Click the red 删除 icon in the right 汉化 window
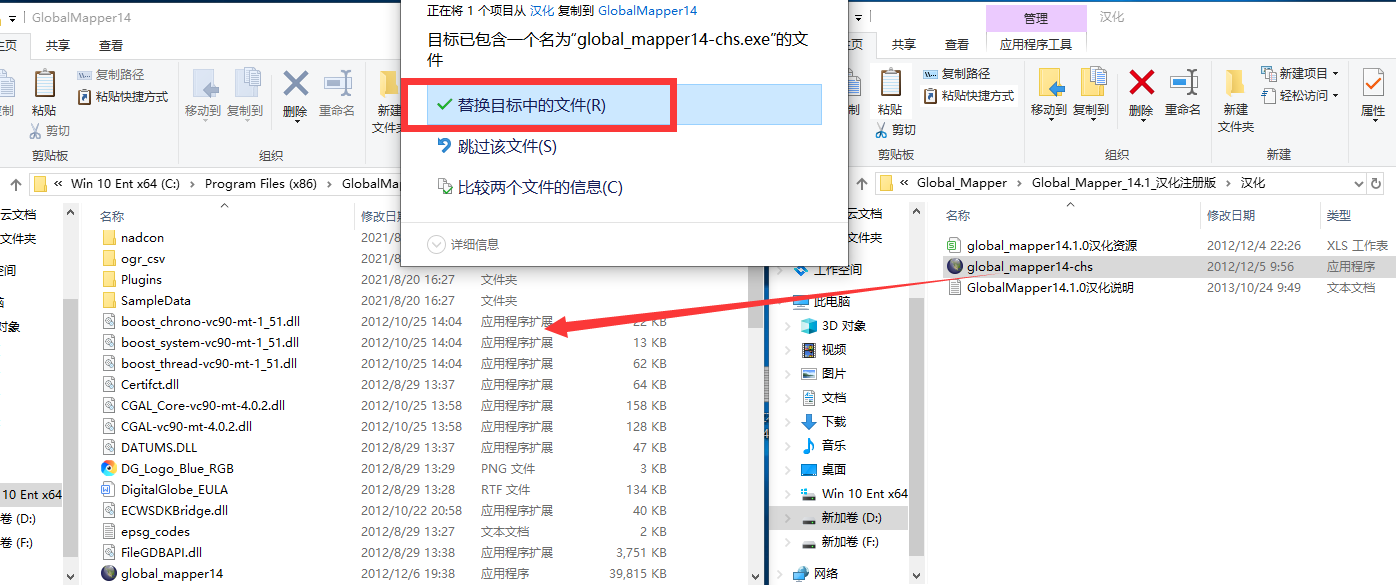Viewport: 1396px width, 585px height. [x=1141, y=82]
